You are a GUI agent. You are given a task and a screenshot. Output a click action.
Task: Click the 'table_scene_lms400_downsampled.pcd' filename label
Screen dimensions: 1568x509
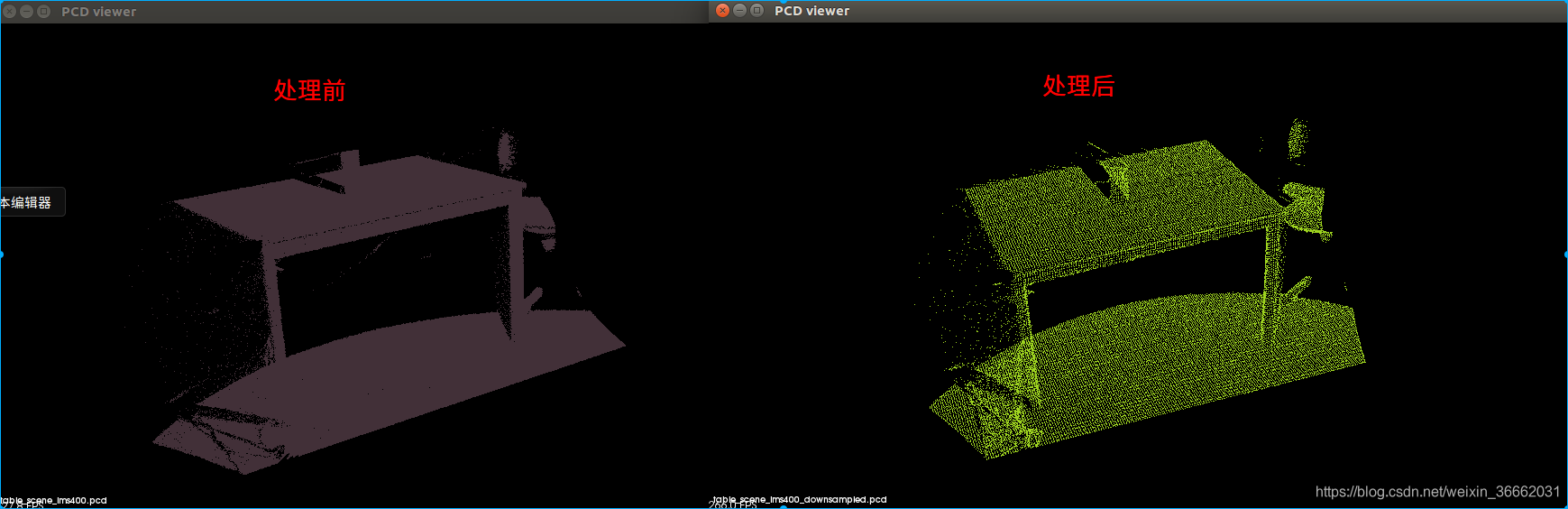(x=799, y=499)
